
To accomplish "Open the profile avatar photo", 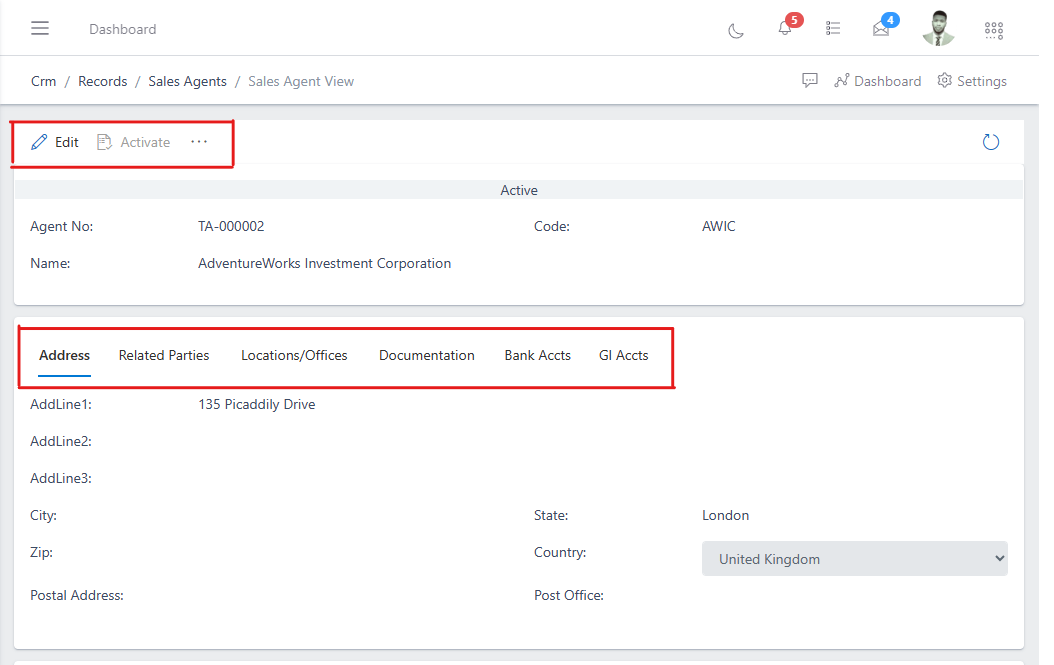I will pos(938,29).
